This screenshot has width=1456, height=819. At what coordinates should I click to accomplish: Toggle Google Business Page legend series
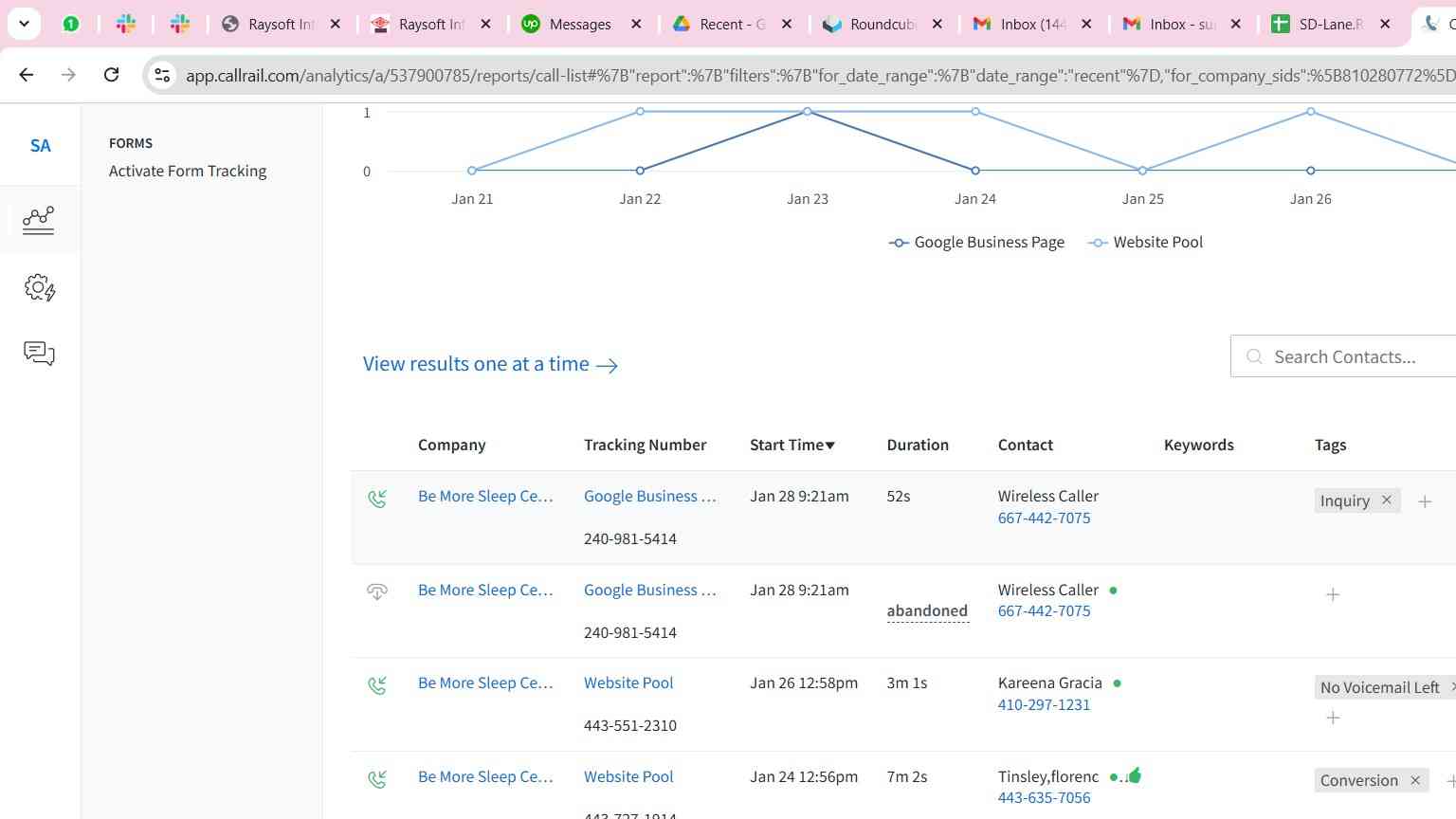(976, 243)
